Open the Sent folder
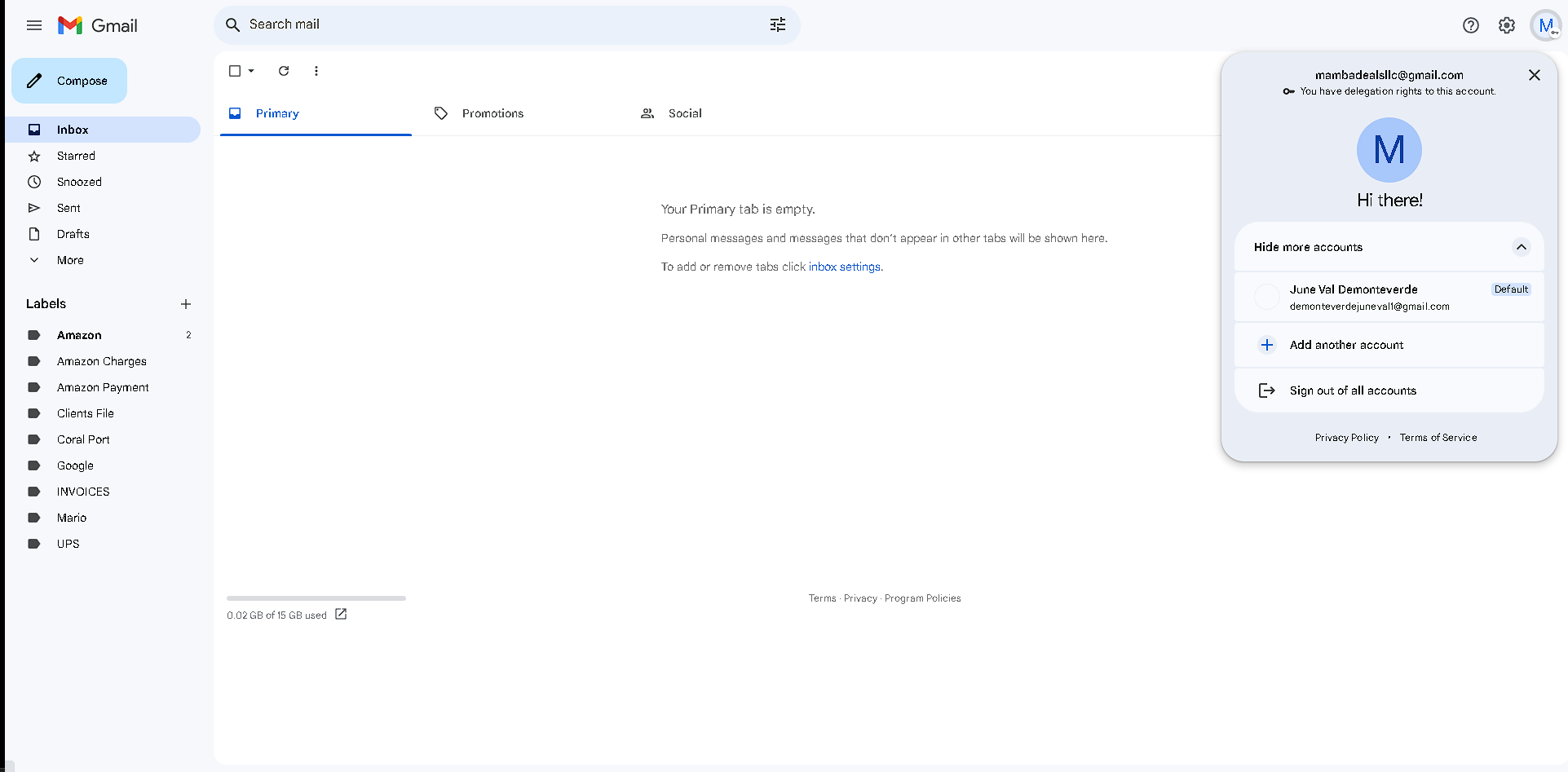Viewport: 1568px width, 772px height. tap(103, 208)
